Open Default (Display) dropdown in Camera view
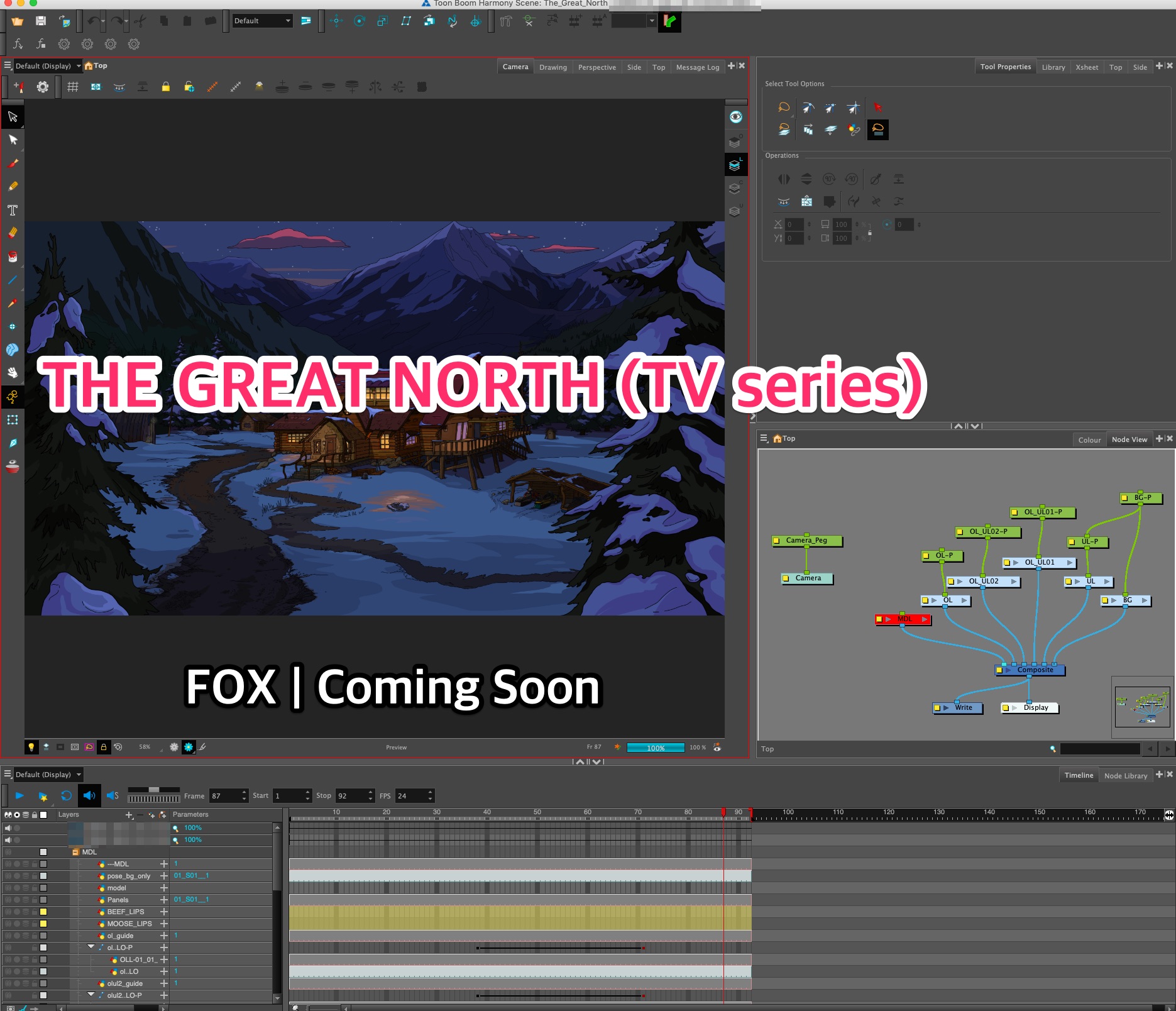The image size is (1176, 1011). click(x=48, y=65)
